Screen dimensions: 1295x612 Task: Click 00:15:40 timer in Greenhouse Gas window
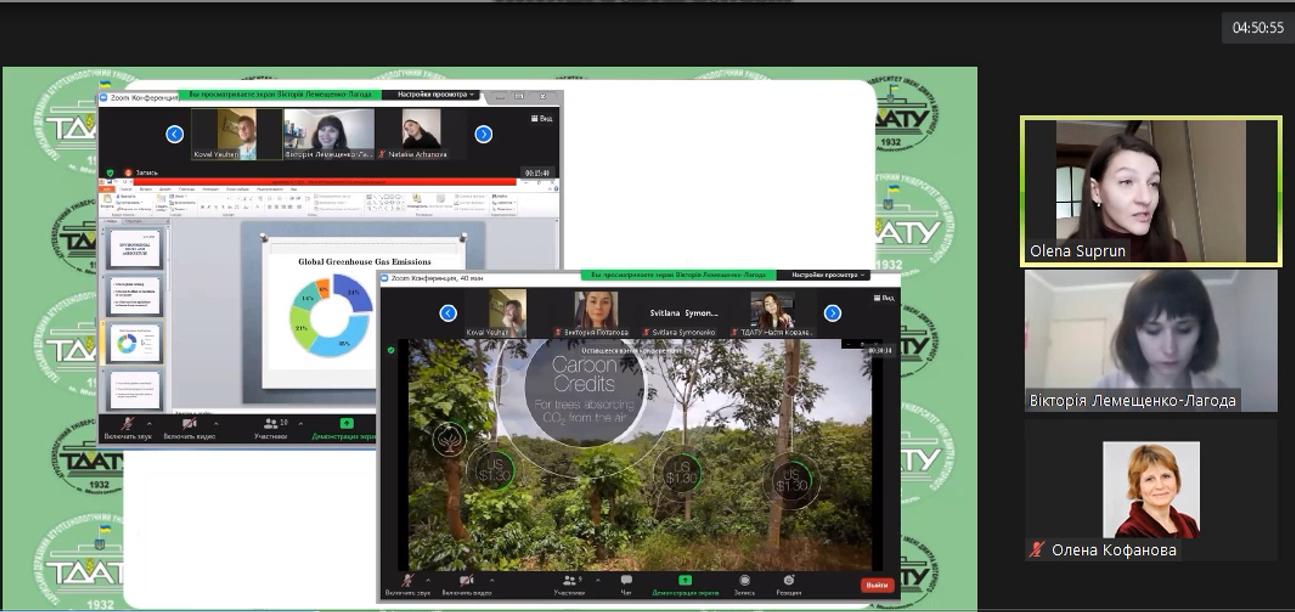point(537,173)
